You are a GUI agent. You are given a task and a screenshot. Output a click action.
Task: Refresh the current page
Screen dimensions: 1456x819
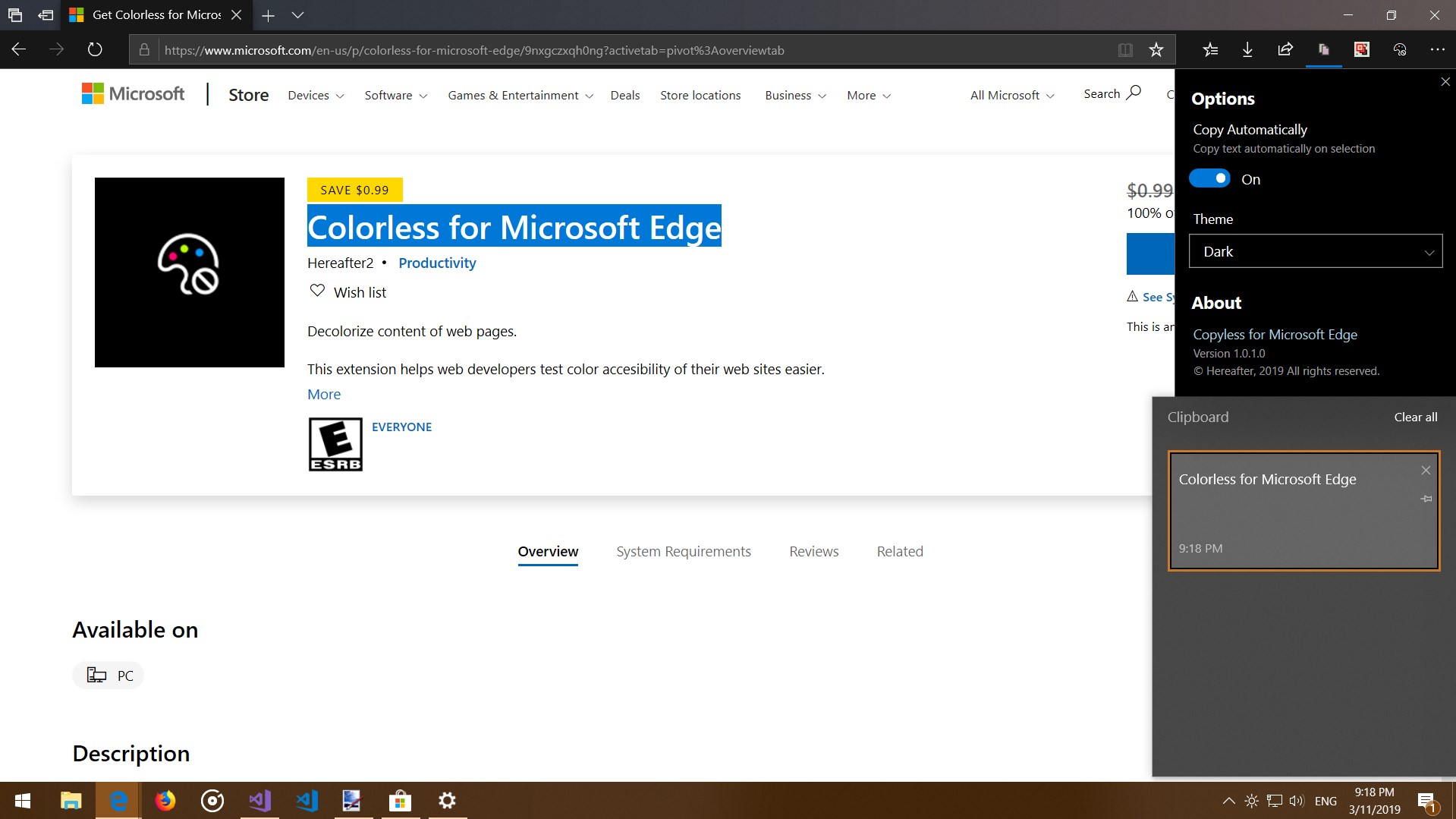(95, 50)
